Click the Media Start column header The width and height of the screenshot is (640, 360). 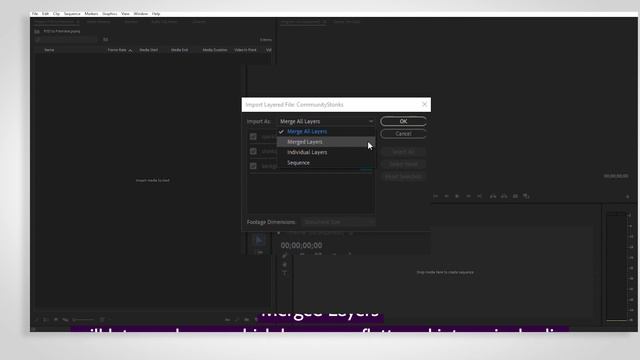(x=149, y=50)
